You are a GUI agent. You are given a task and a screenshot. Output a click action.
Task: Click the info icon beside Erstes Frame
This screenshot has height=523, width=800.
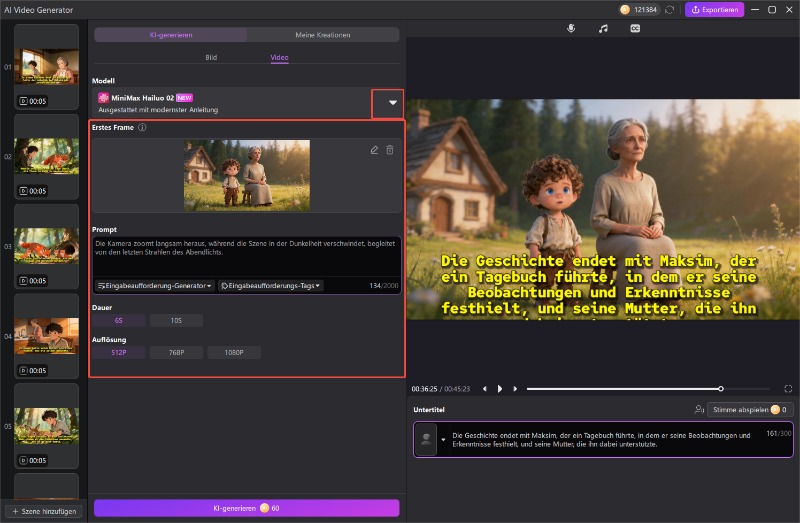(x=142, y=128)
